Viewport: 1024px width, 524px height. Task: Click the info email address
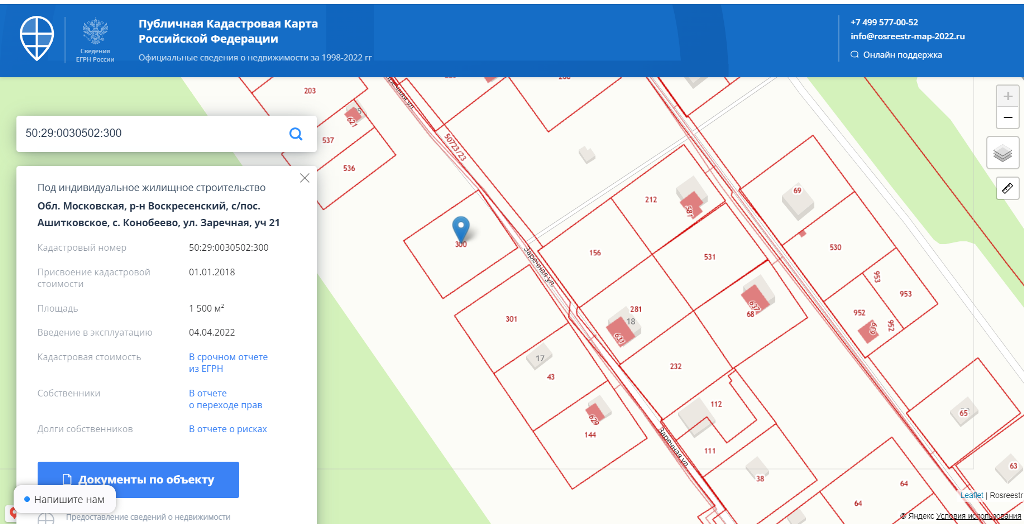tap(907, 36)
